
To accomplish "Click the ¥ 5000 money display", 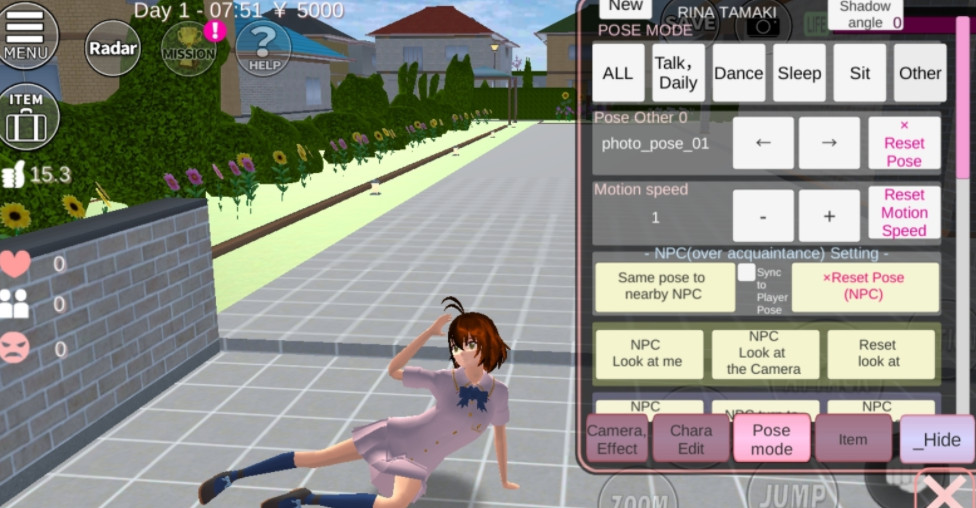I will point(309,11).
